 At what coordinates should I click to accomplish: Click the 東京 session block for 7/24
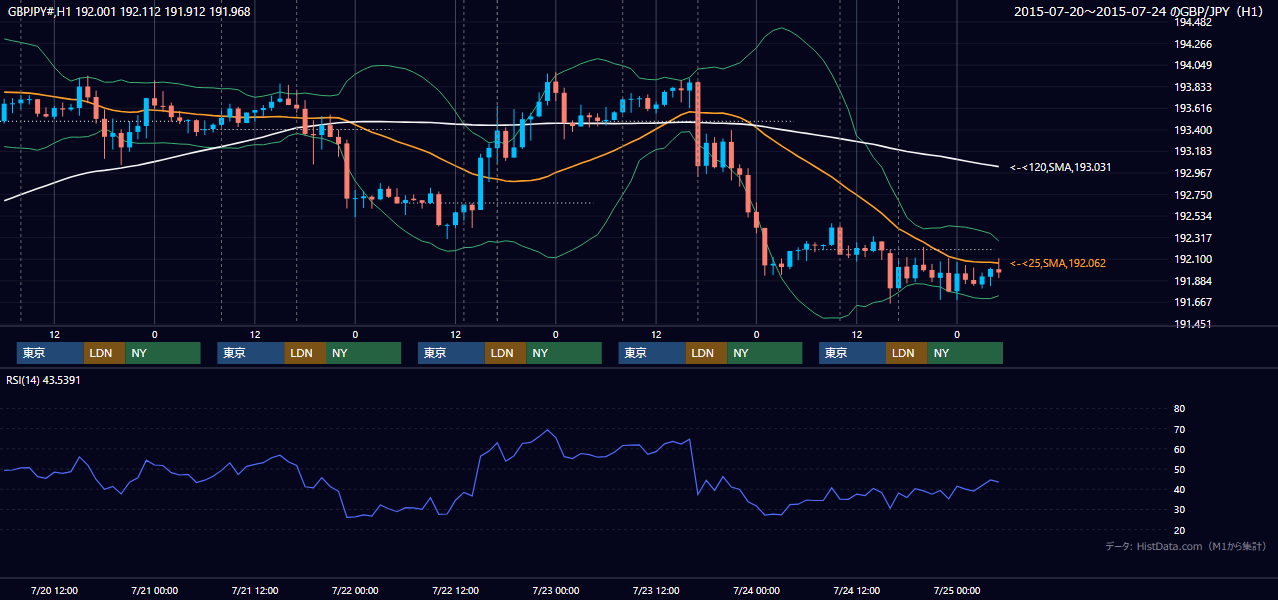pos(852,353)
